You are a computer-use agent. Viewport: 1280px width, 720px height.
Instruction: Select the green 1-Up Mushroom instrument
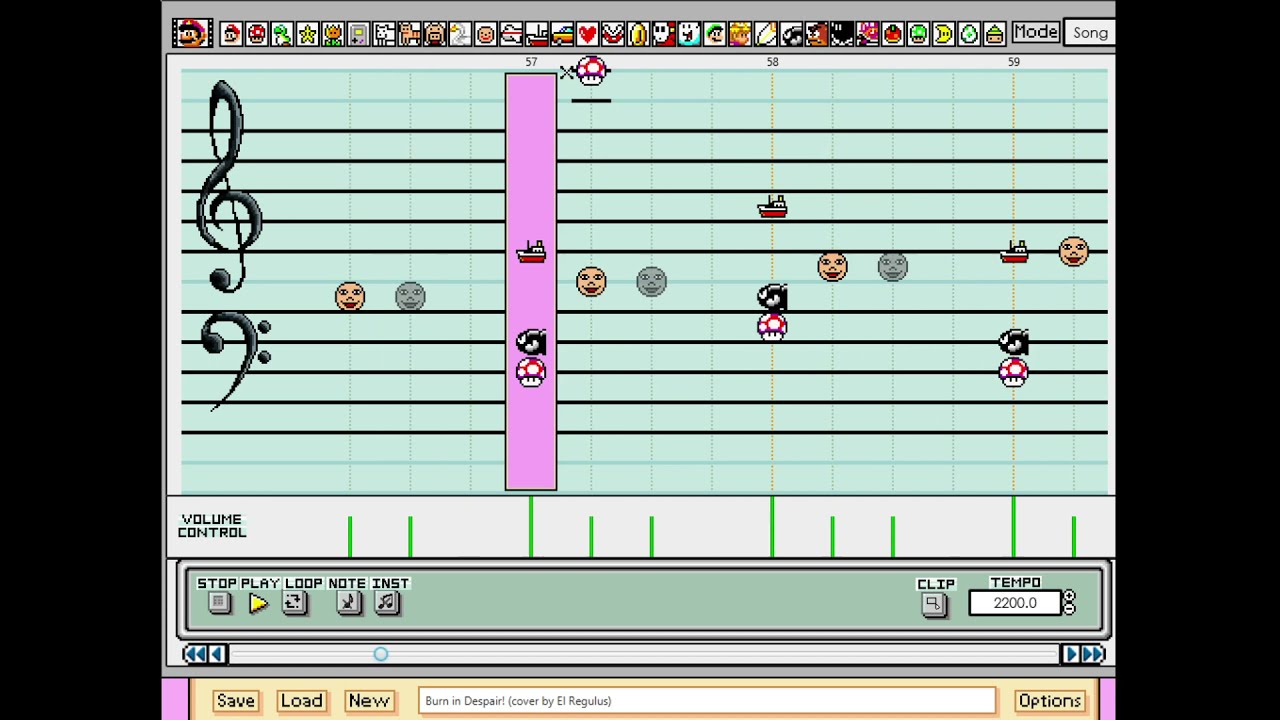pos(918,34)
